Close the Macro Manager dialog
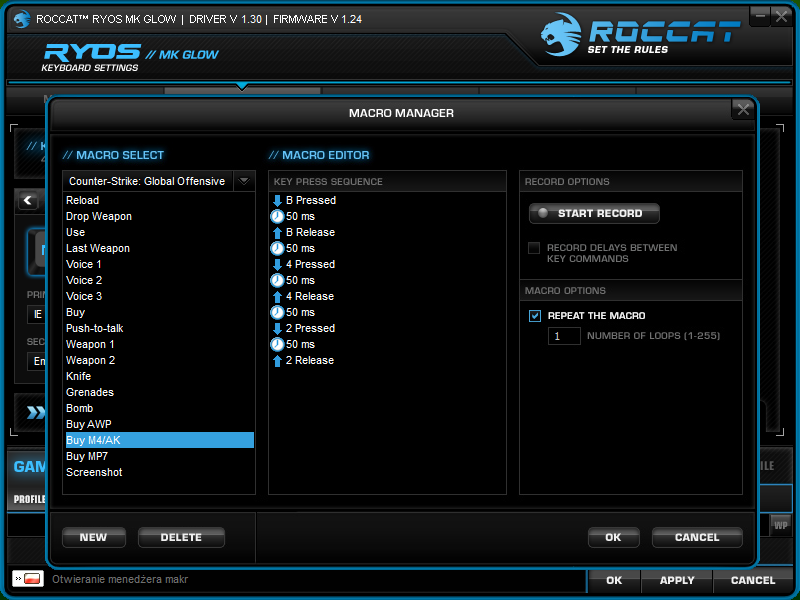The image size is (800, 600). (743, 109)
